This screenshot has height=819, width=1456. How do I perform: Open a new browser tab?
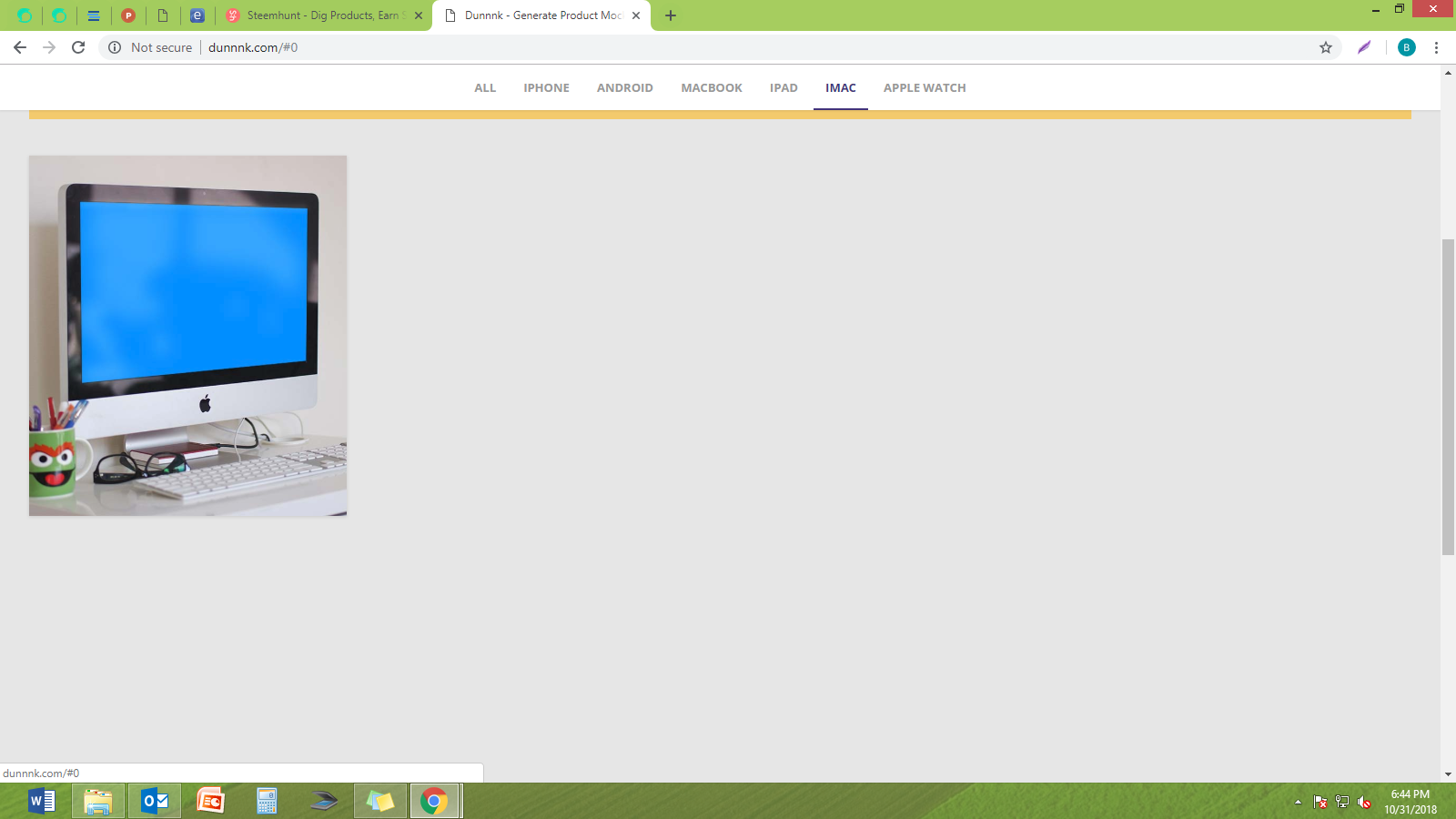671,15
